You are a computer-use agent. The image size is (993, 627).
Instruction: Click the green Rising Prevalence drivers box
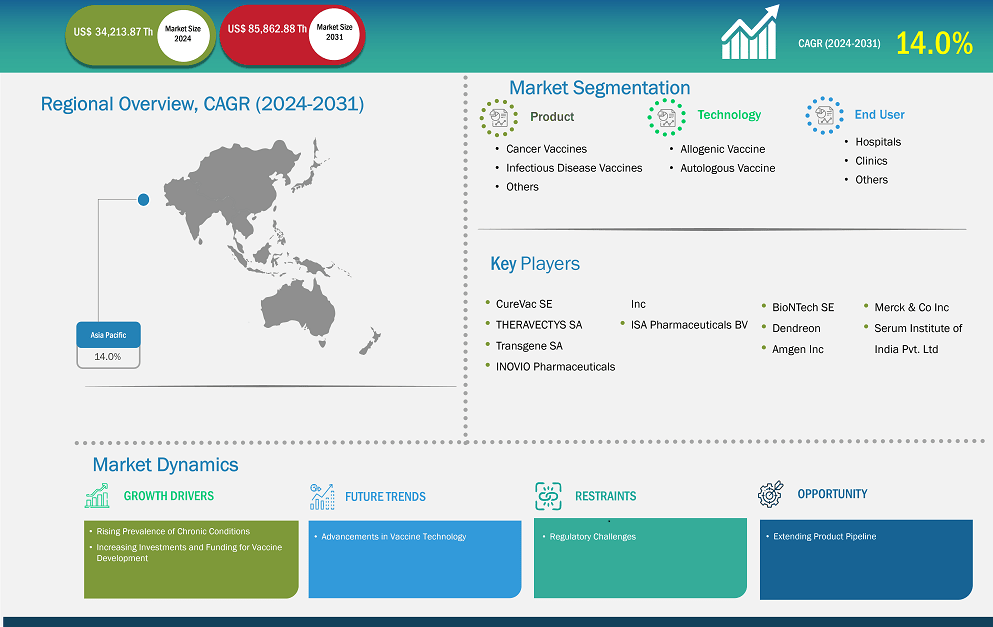pos(190,558)
